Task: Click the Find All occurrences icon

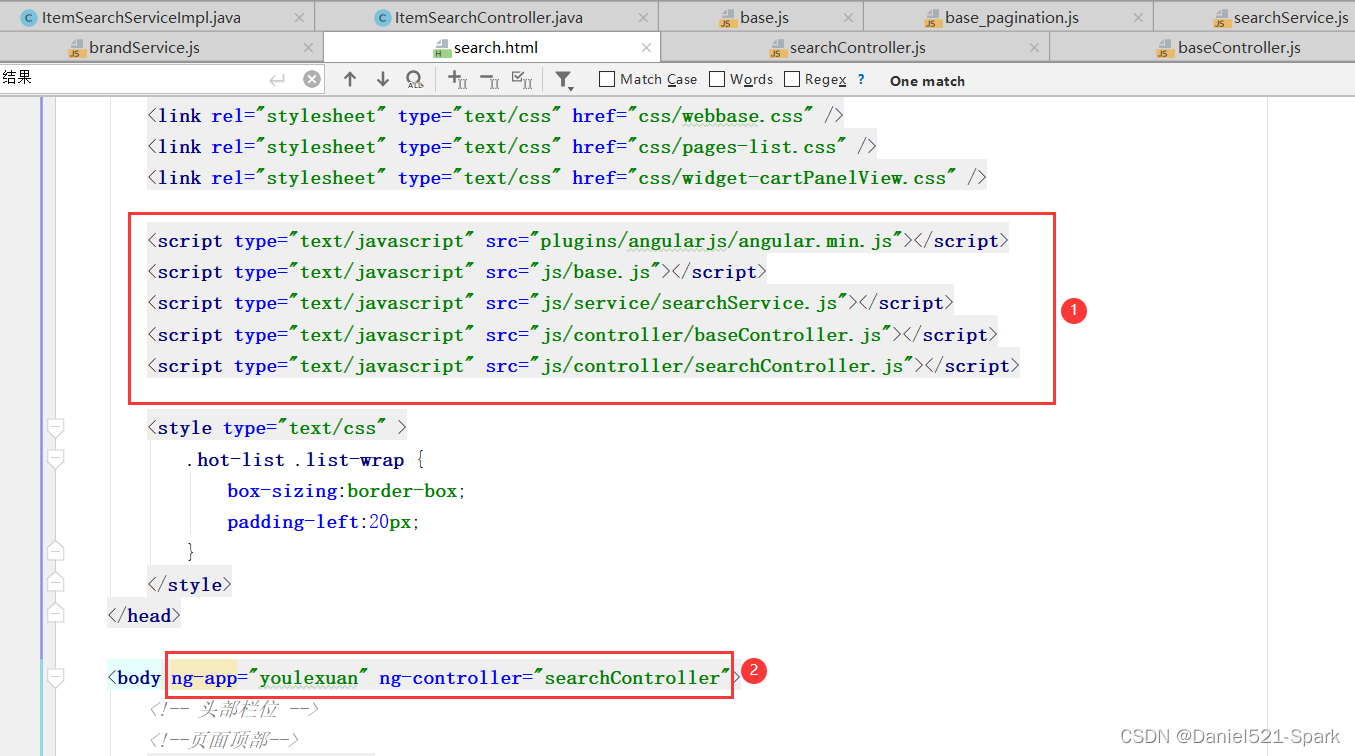Action: (414, 80)
